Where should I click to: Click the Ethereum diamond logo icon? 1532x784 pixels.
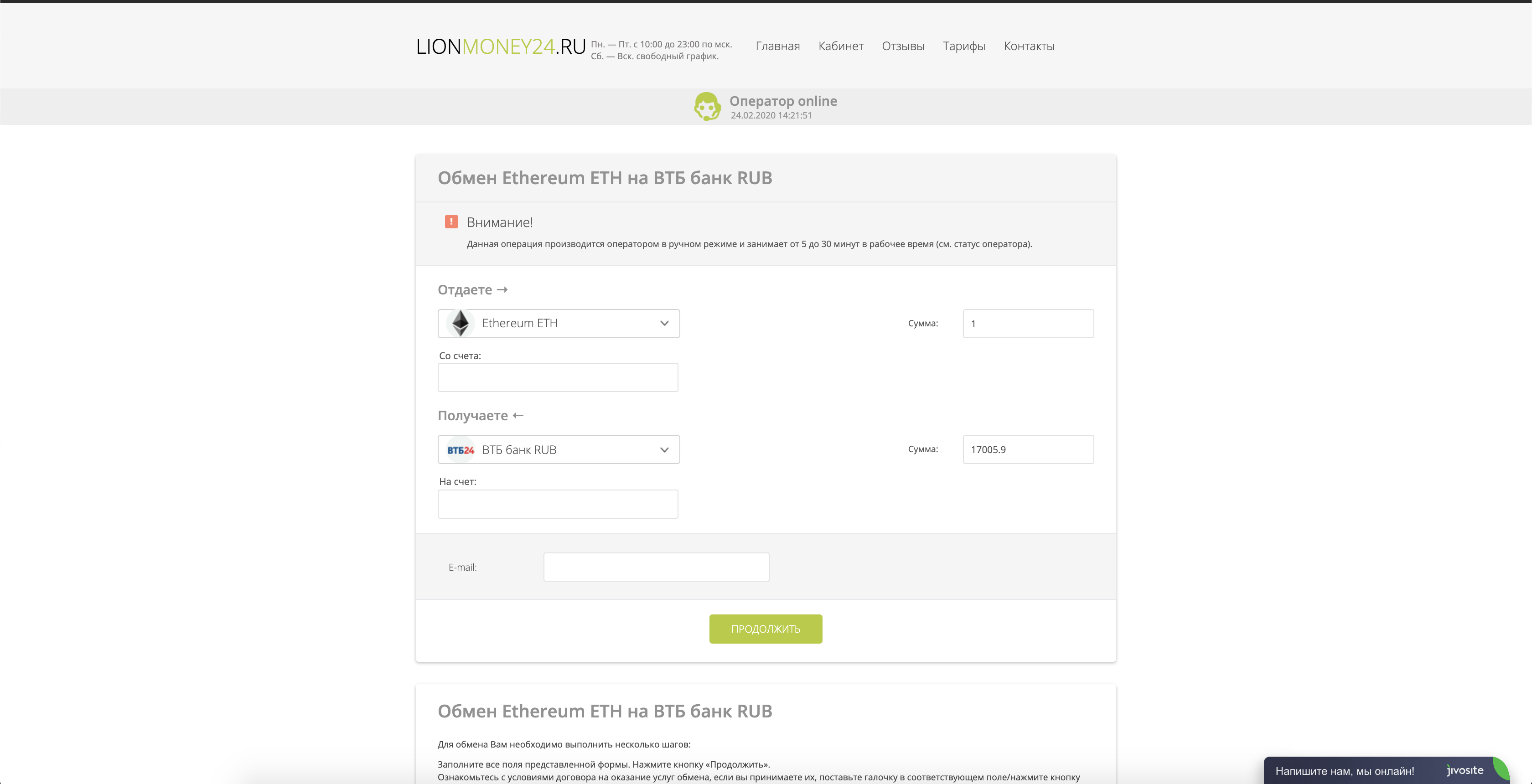coord(461,323)
